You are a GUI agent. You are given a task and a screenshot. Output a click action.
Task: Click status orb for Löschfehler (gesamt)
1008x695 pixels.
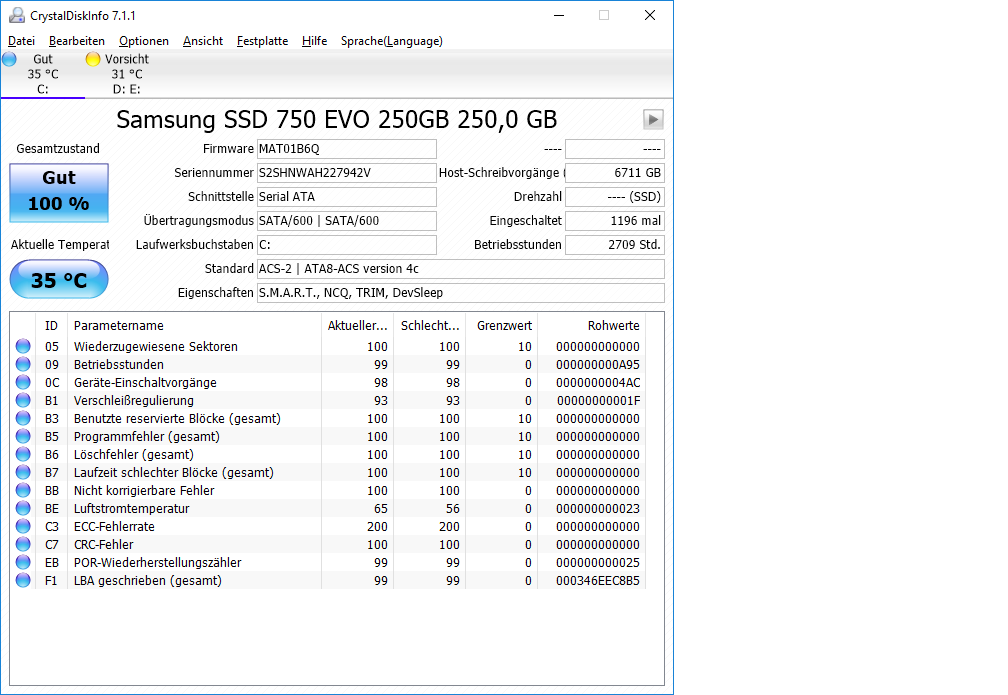click(23, 454)
